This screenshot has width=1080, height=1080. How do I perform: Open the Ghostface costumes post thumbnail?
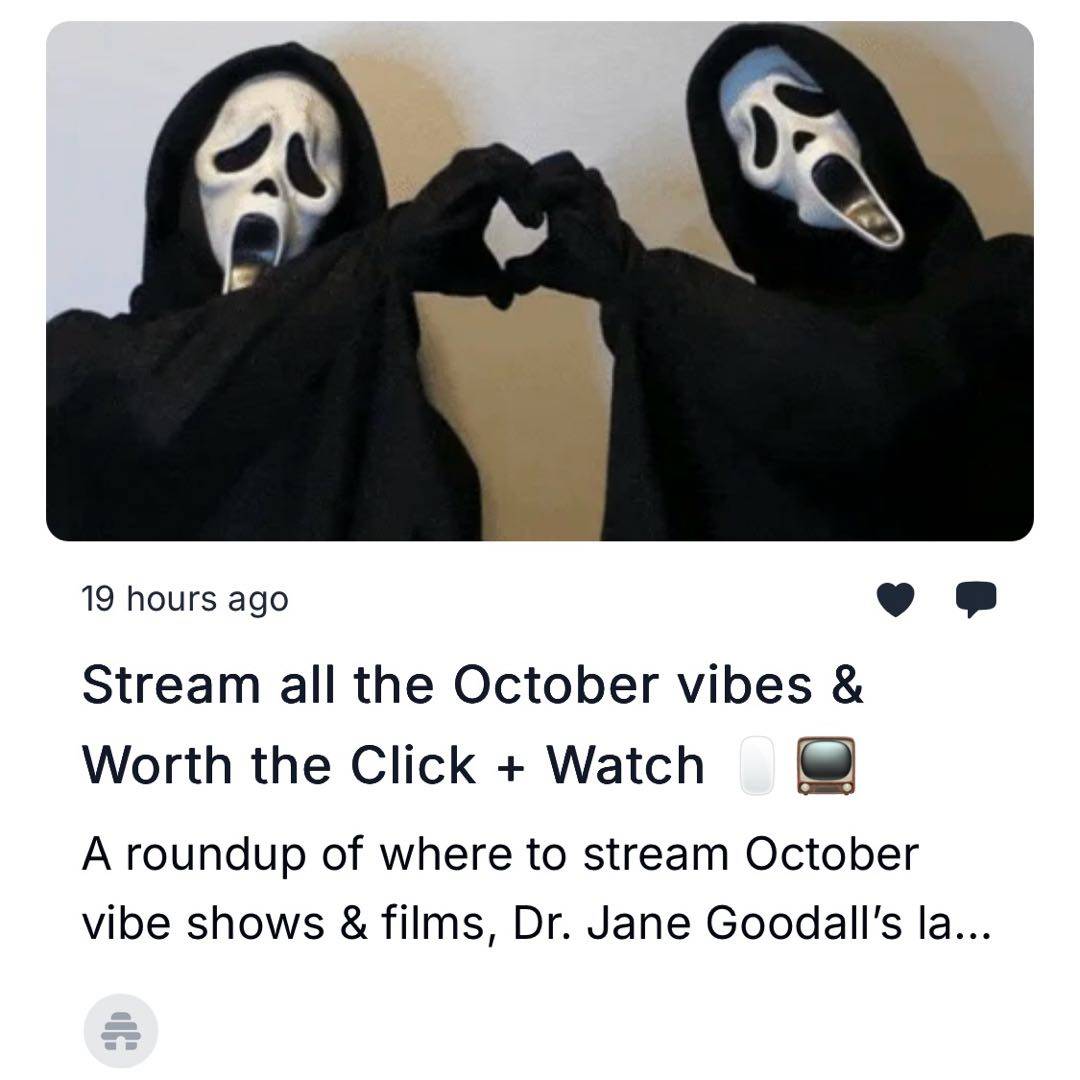point(539,281)
